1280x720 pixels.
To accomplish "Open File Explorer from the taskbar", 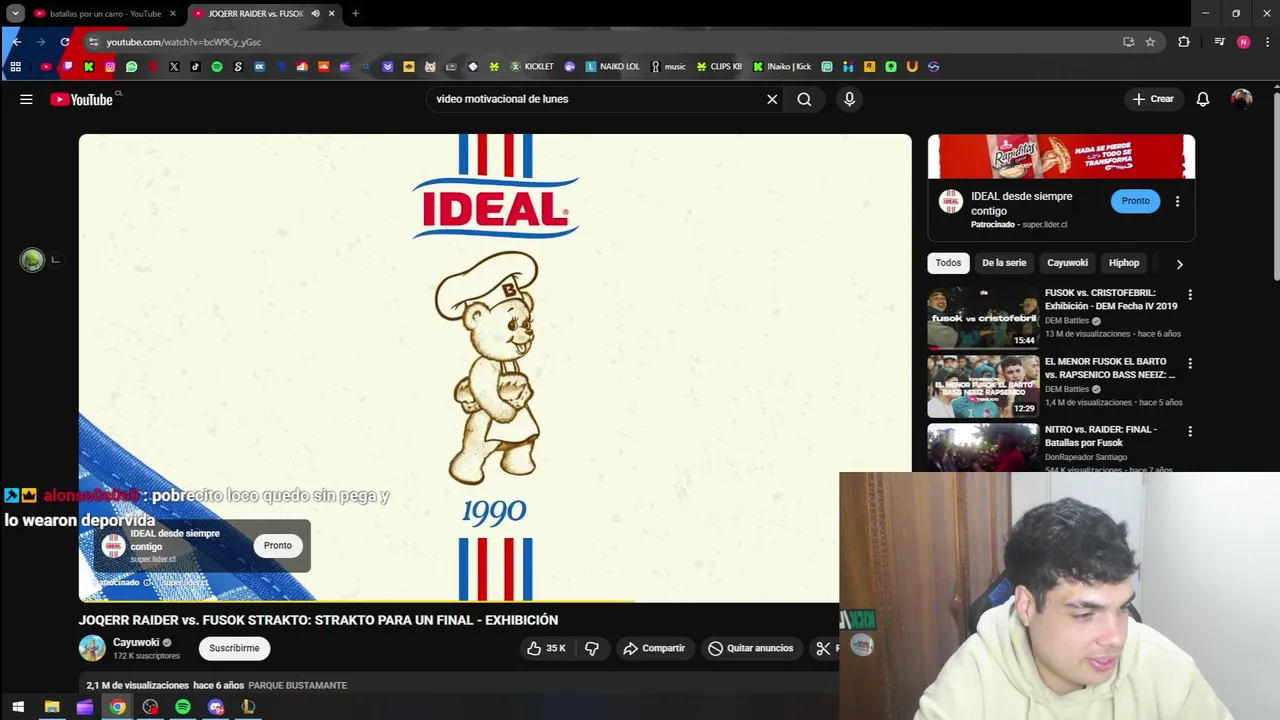I will point(52,707).
